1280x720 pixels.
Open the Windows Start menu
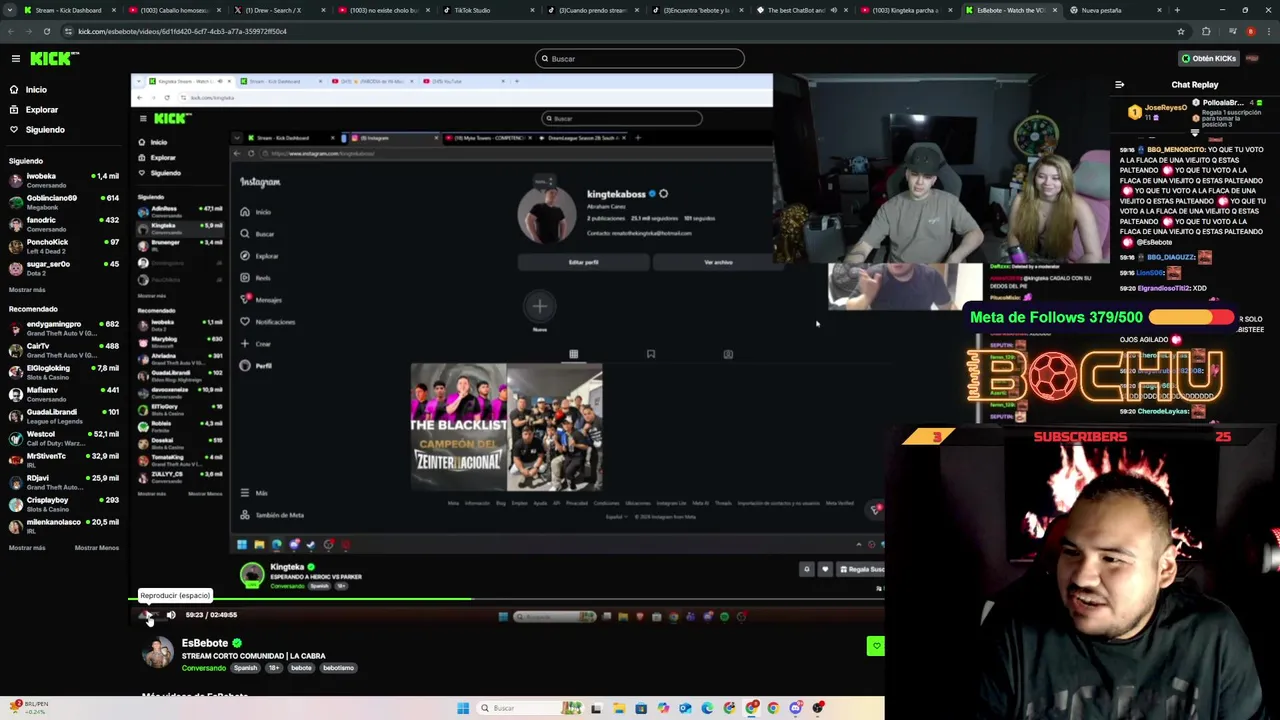click(x=463, y=708)
